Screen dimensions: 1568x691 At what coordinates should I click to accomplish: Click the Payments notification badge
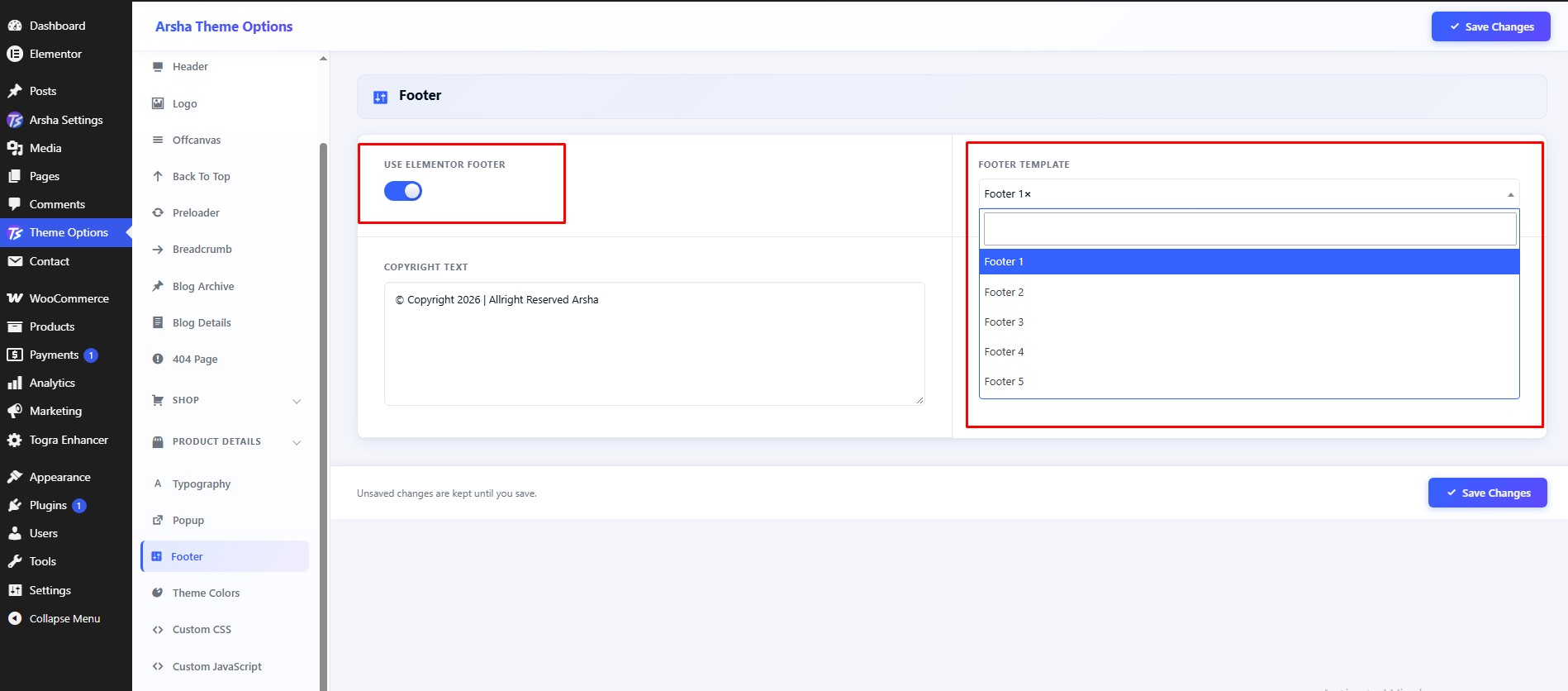(91, 355)
